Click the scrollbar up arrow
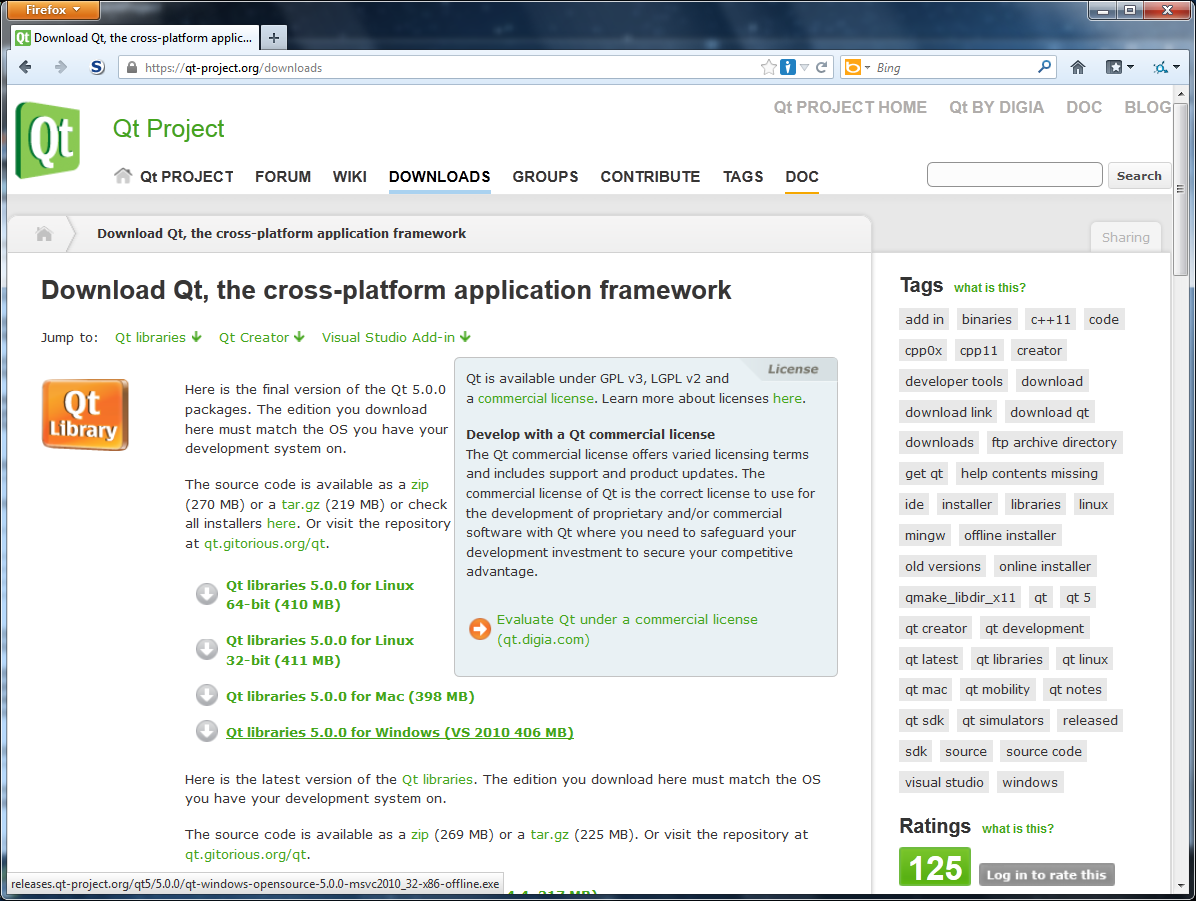 1180,94
